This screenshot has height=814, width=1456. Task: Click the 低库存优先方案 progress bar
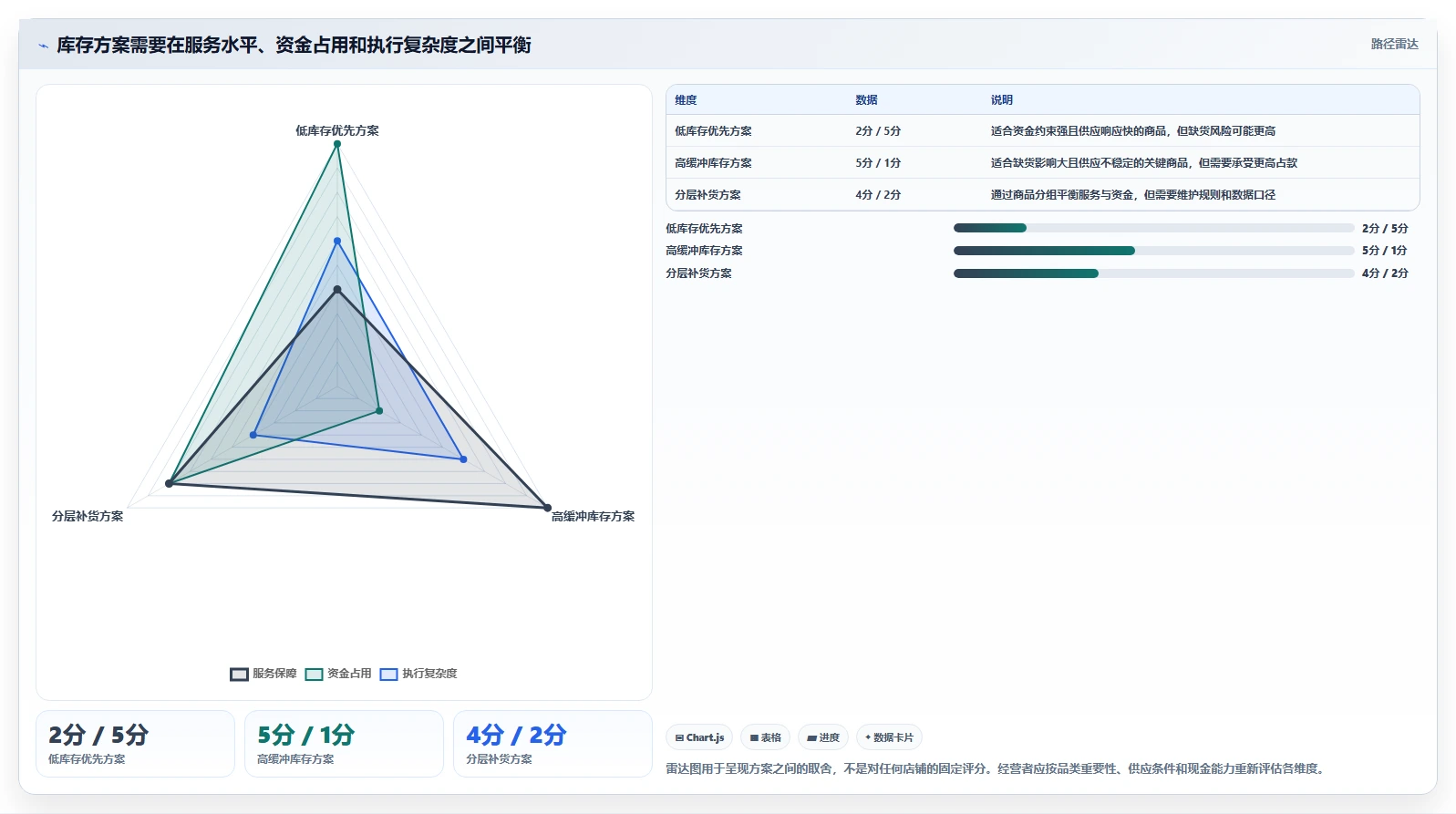pos(1153,228)
